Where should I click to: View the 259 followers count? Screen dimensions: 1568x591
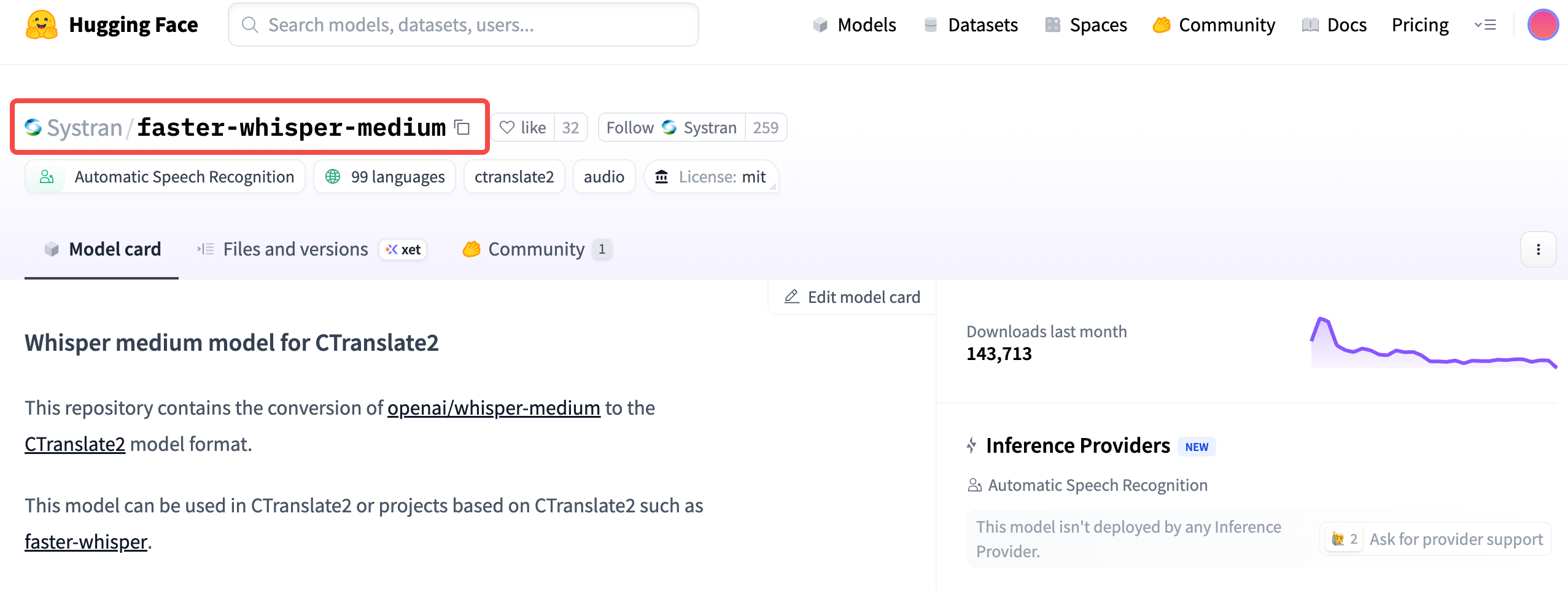click(x=766, y=127)
